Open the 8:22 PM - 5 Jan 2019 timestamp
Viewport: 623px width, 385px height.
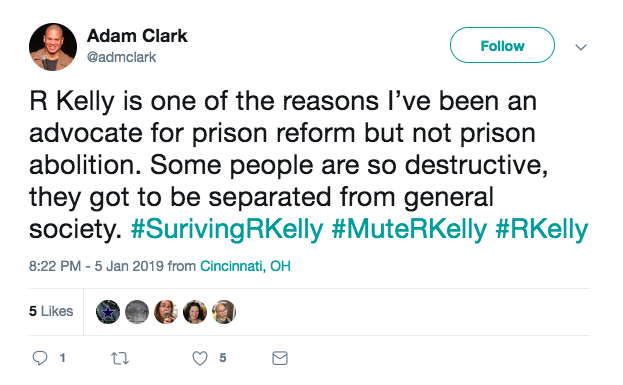[x=96, y=266]
